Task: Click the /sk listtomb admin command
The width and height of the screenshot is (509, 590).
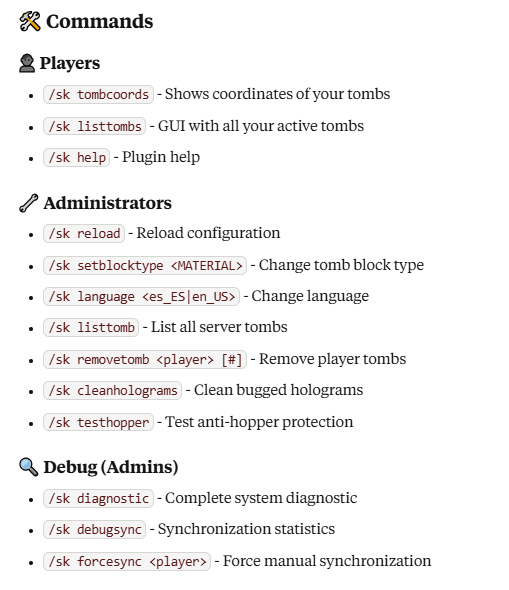Action: [x=91, y=327]
